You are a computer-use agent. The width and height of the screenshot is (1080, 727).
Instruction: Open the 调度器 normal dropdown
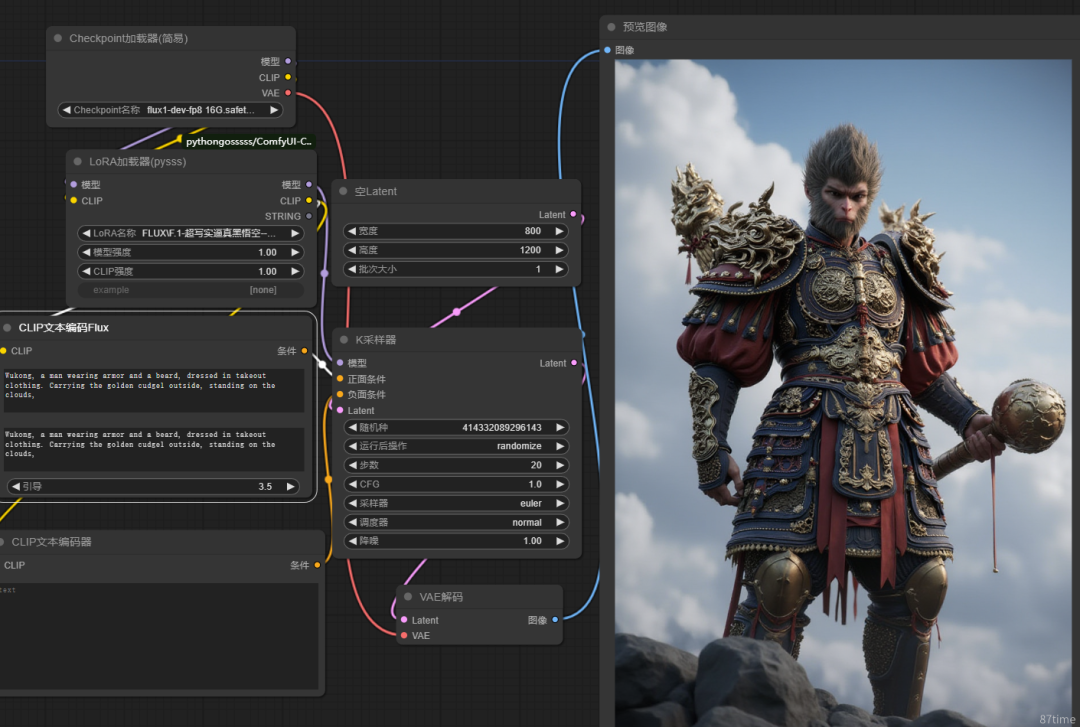click(x=455, y=522)
